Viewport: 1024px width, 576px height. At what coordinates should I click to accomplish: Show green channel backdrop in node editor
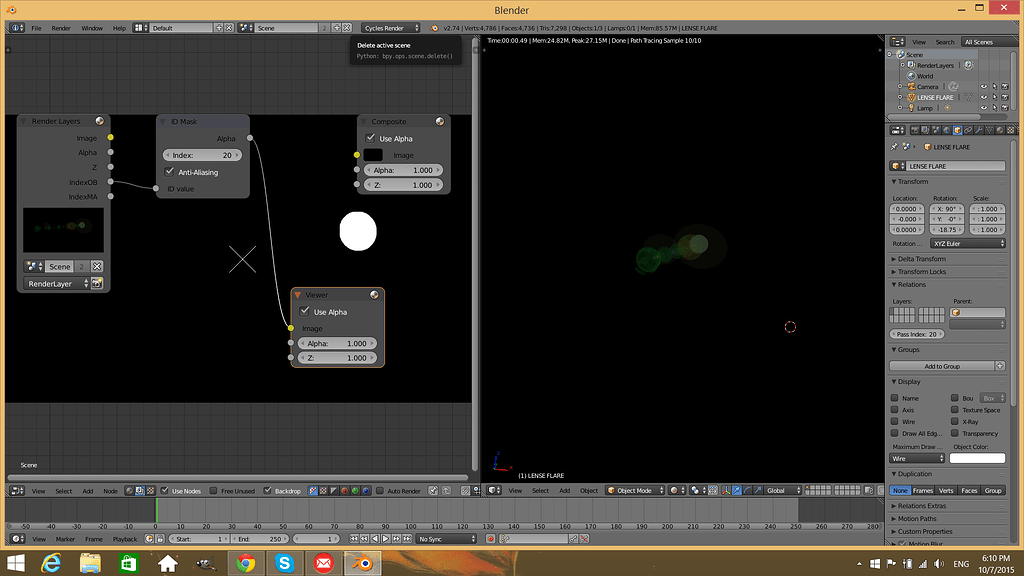(x=355, y=490)
